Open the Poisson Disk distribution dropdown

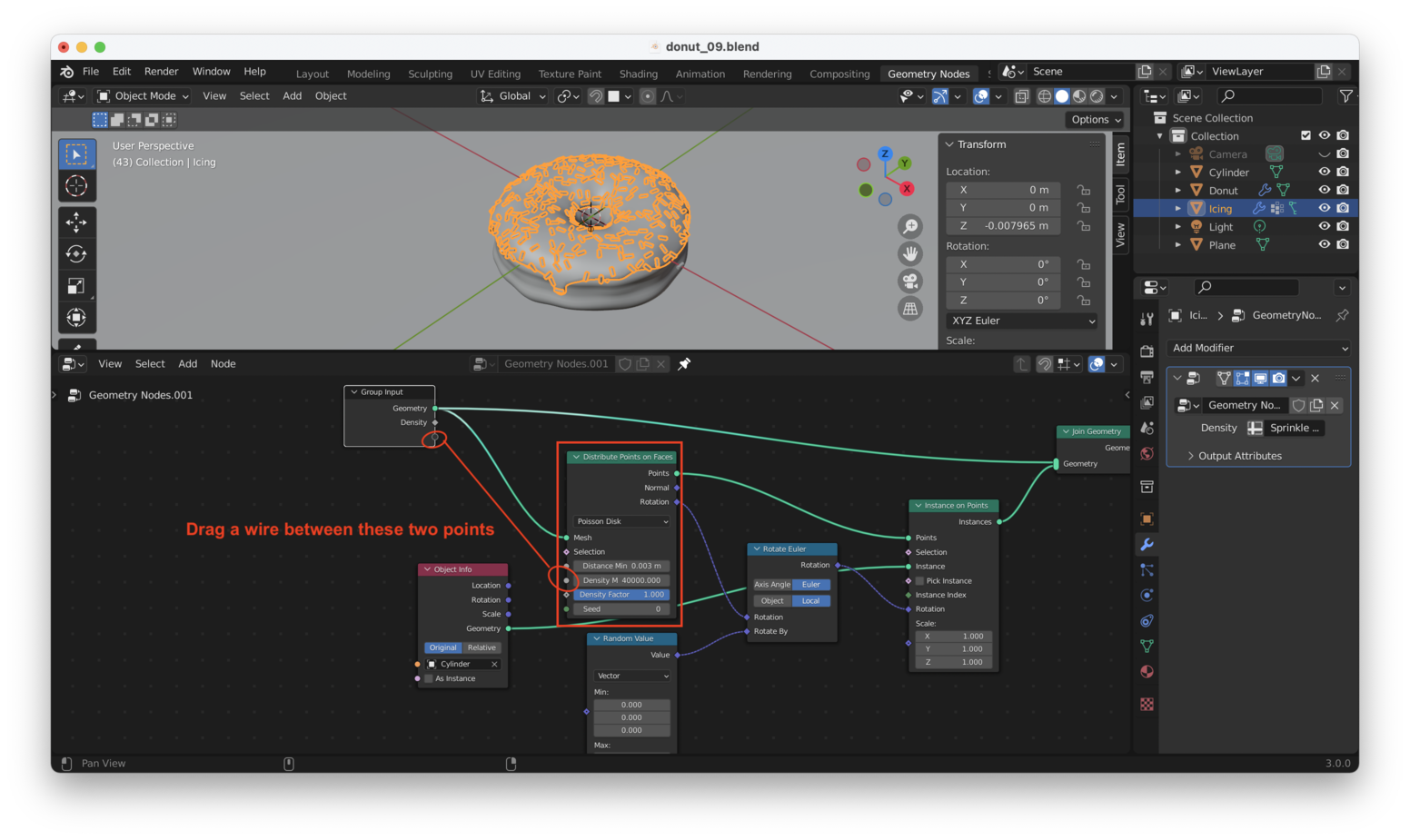[621, 521]
